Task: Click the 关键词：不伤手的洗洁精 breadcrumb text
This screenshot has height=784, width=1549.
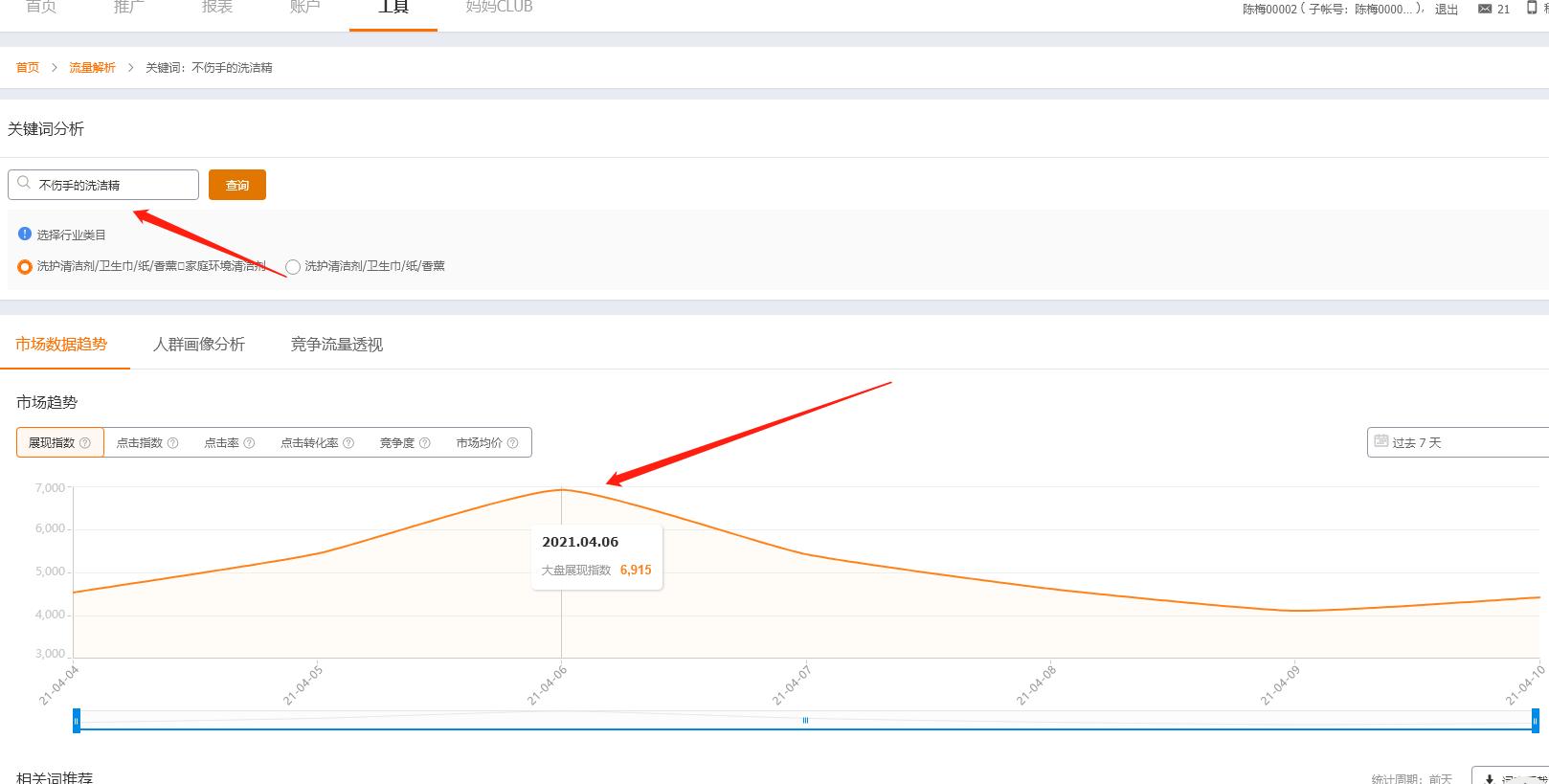Action: point(209,68)
